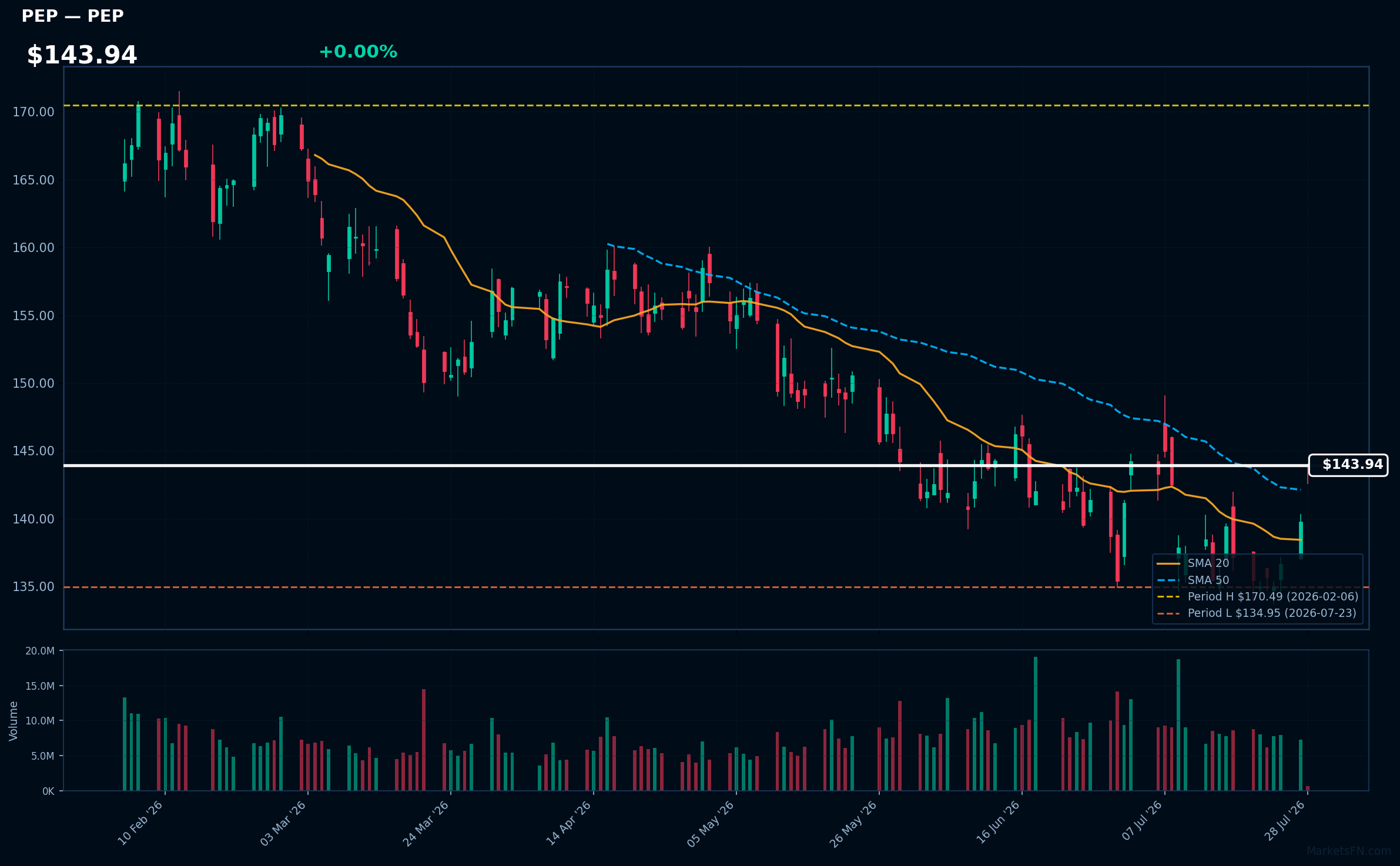Click the 155.00 price axis label
The image size is (1400, 866).
34,315
